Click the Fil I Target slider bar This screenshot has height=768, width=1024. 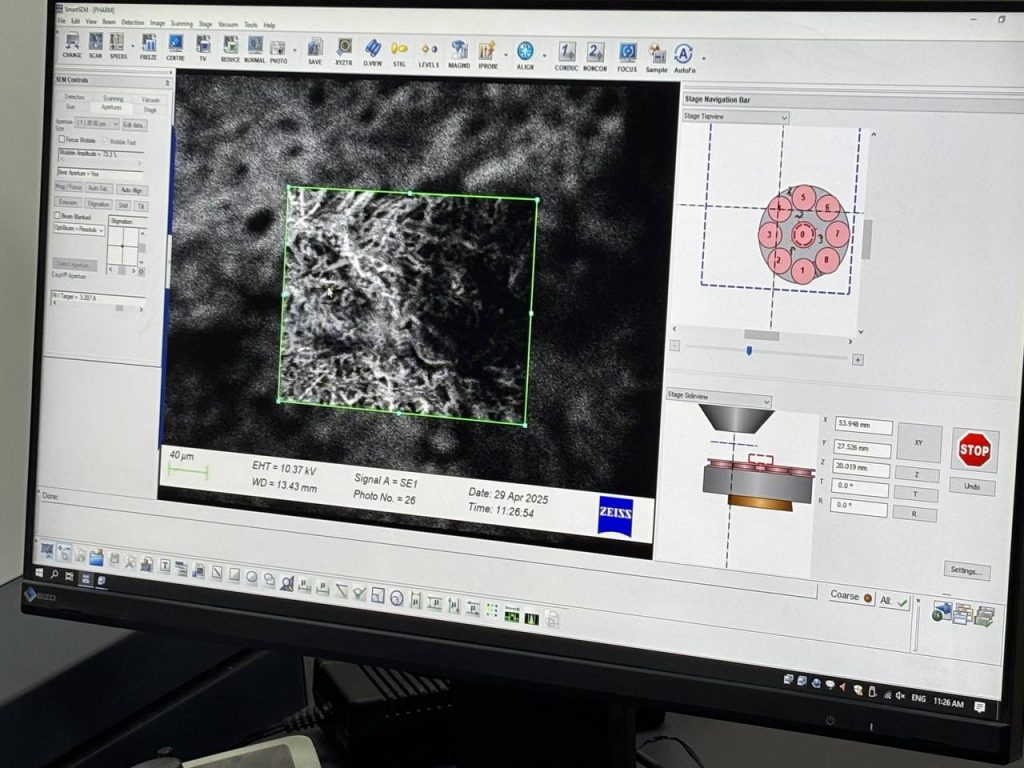[x=98, y=308]
